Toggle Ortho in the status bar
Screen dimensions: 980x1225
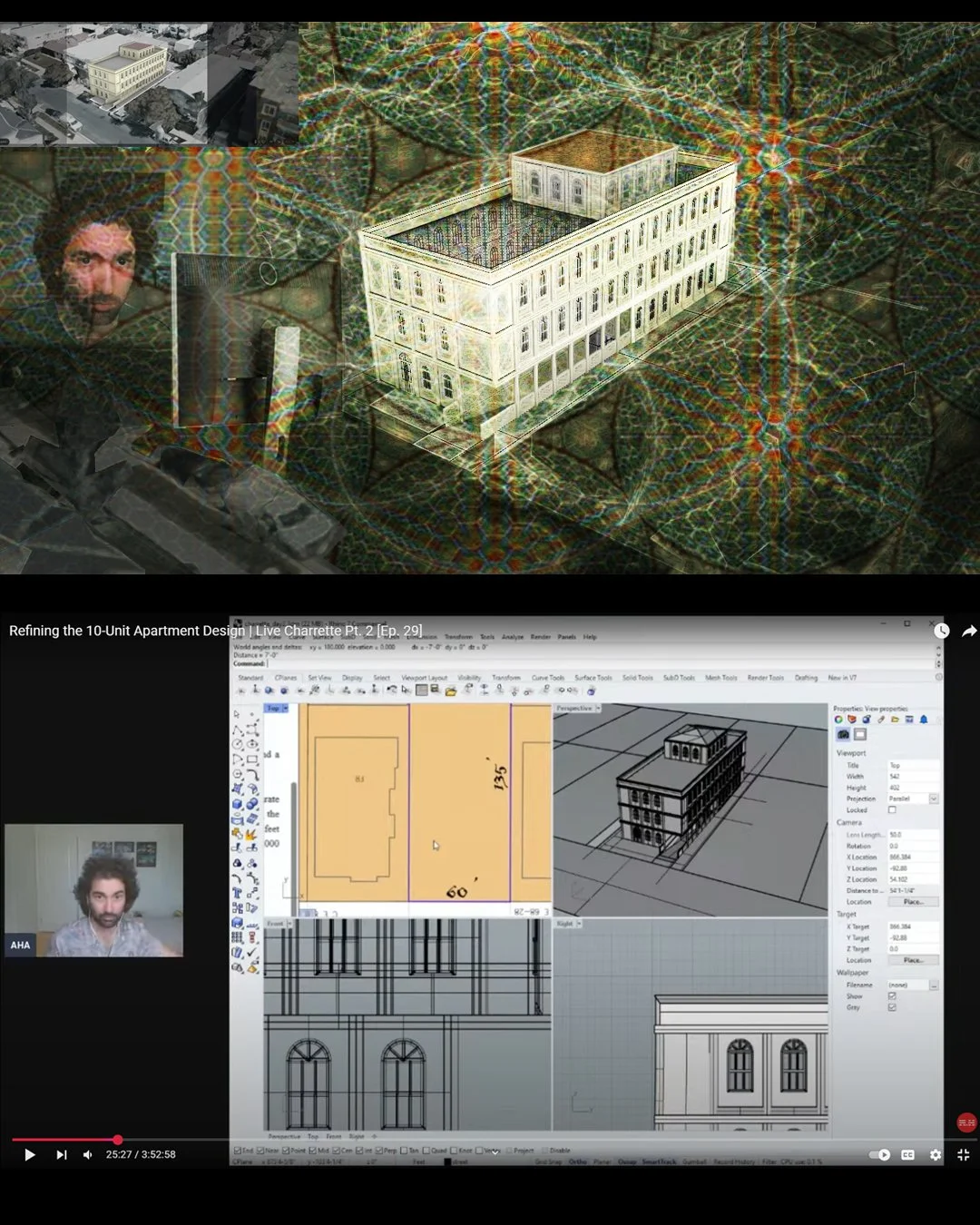tap(577, 1162)
